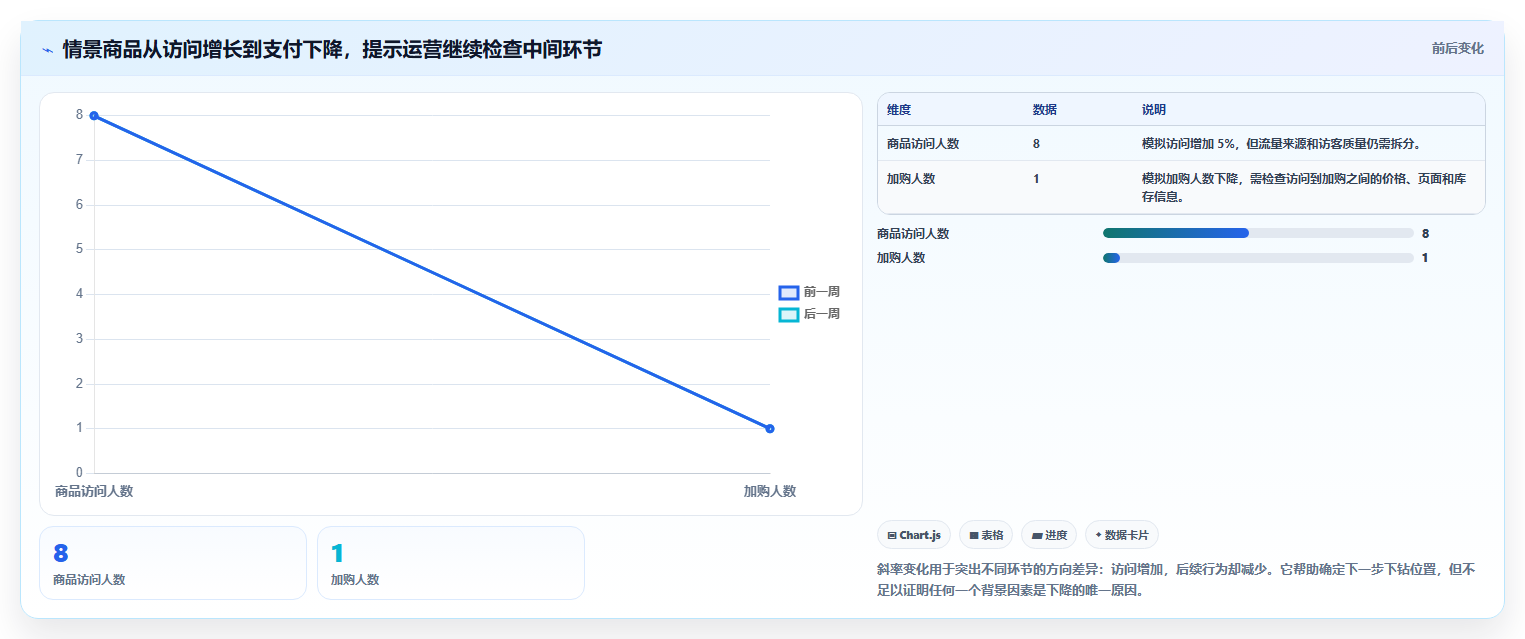Click the 商品访问人数 cell in the table
The width and height of the screenshot is (1525, 639).
[923, 144]
